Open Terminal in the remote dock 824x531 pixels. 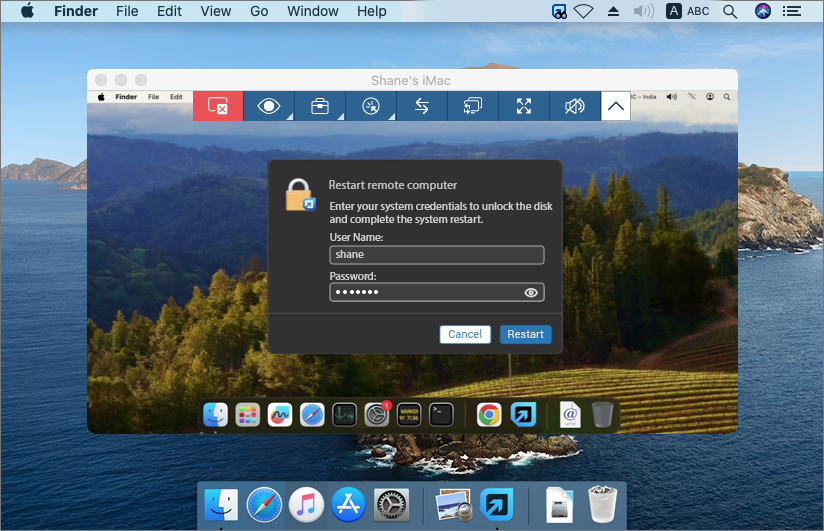[441, 415]
